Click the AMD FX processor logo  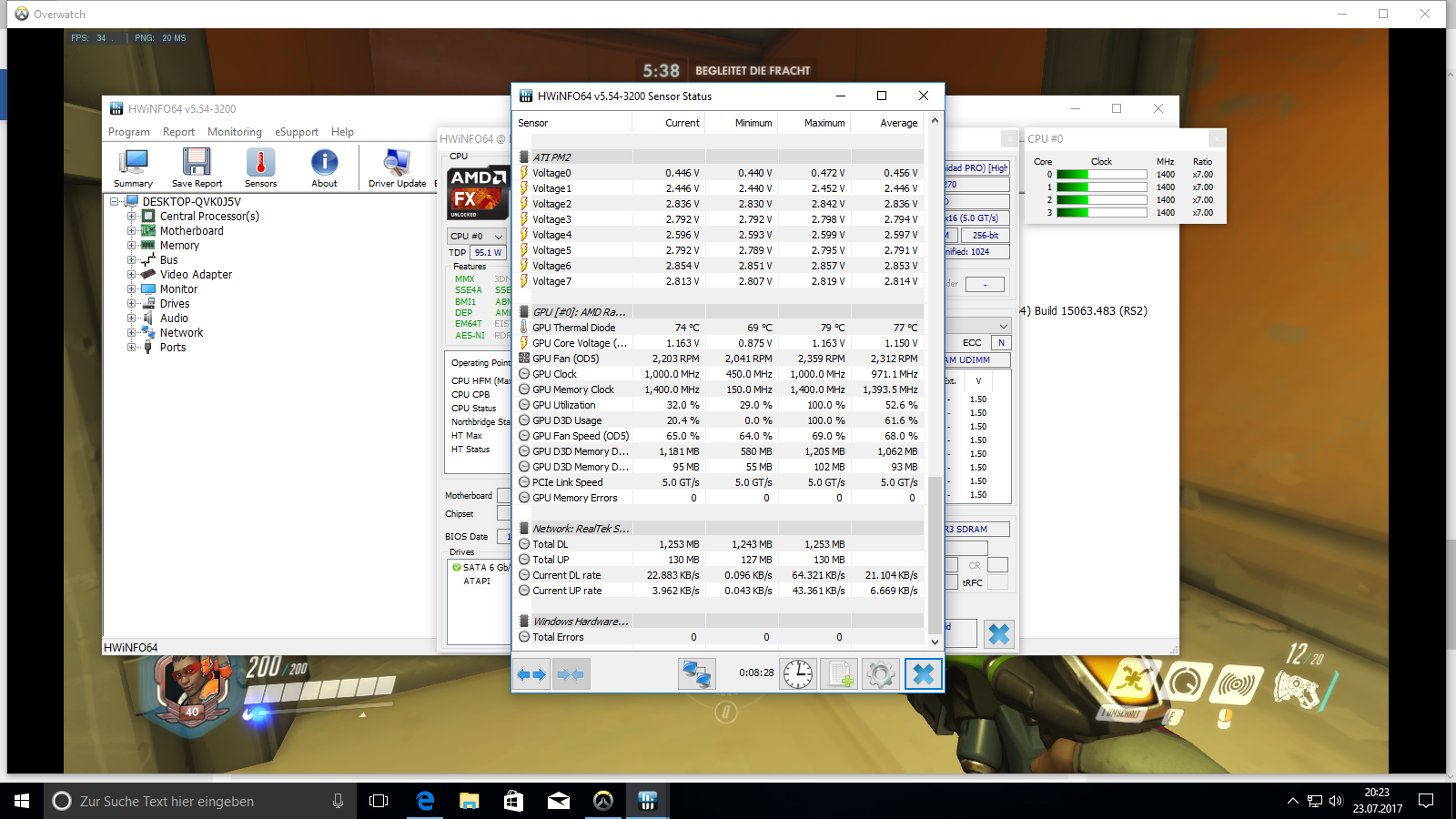478,193
